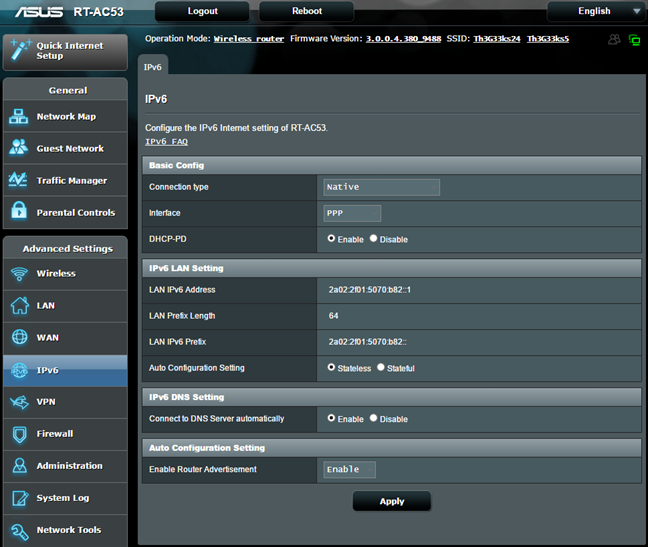The height and width of the screenshot is (547, 648).
Task: Click the connected clients users icon
Action: [615, 39]
